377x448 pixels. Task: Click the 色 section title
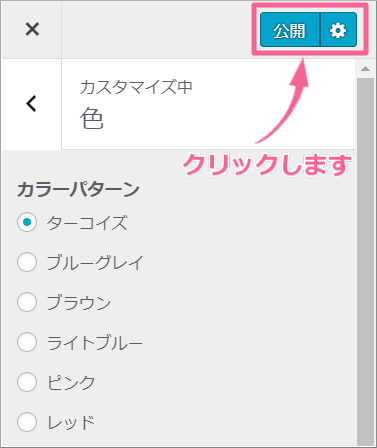[92, 119]
